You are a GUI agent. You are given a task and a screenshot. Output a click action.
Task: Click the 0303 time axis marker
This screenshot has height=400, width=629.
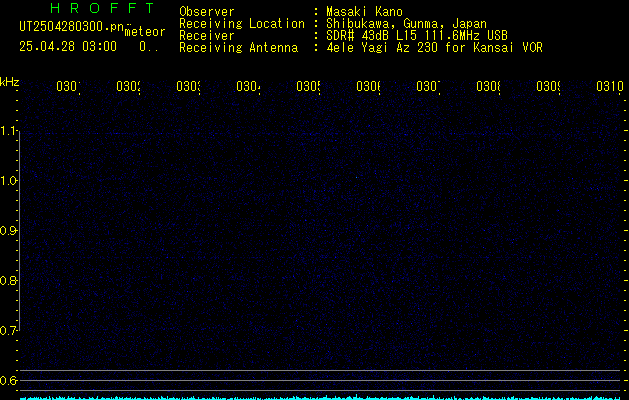point(188,86)
